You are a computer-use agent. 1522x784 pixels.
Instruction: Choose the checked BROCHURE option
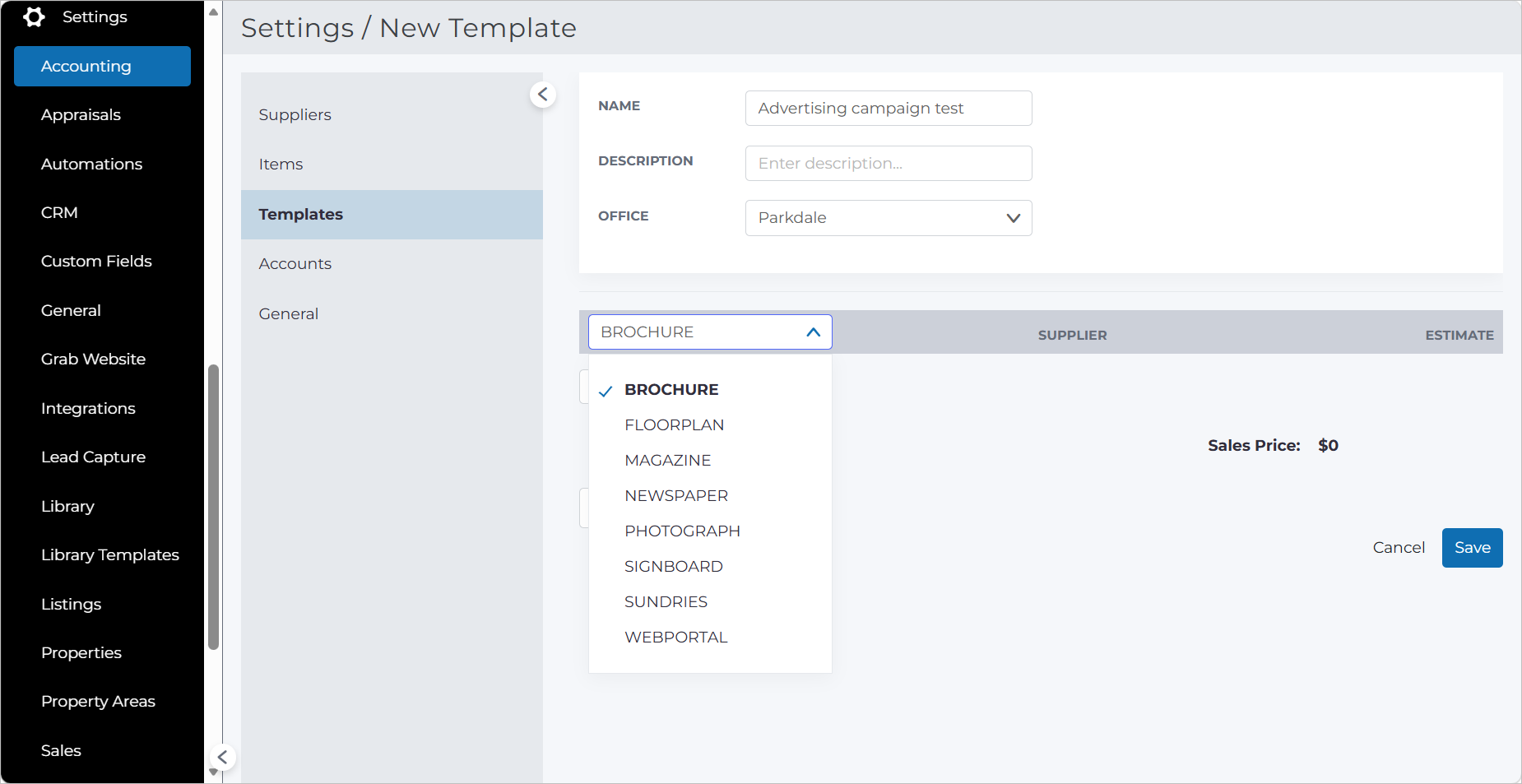(671, 390)
